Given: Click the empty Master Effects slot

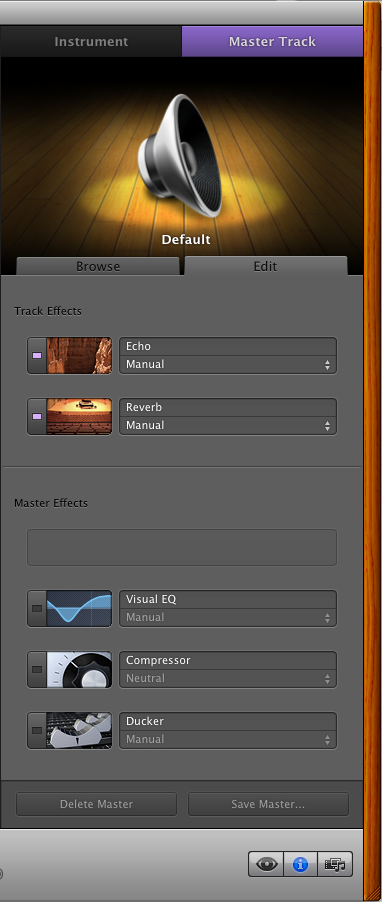Looking at the screenshot, I should click(182, 548).
